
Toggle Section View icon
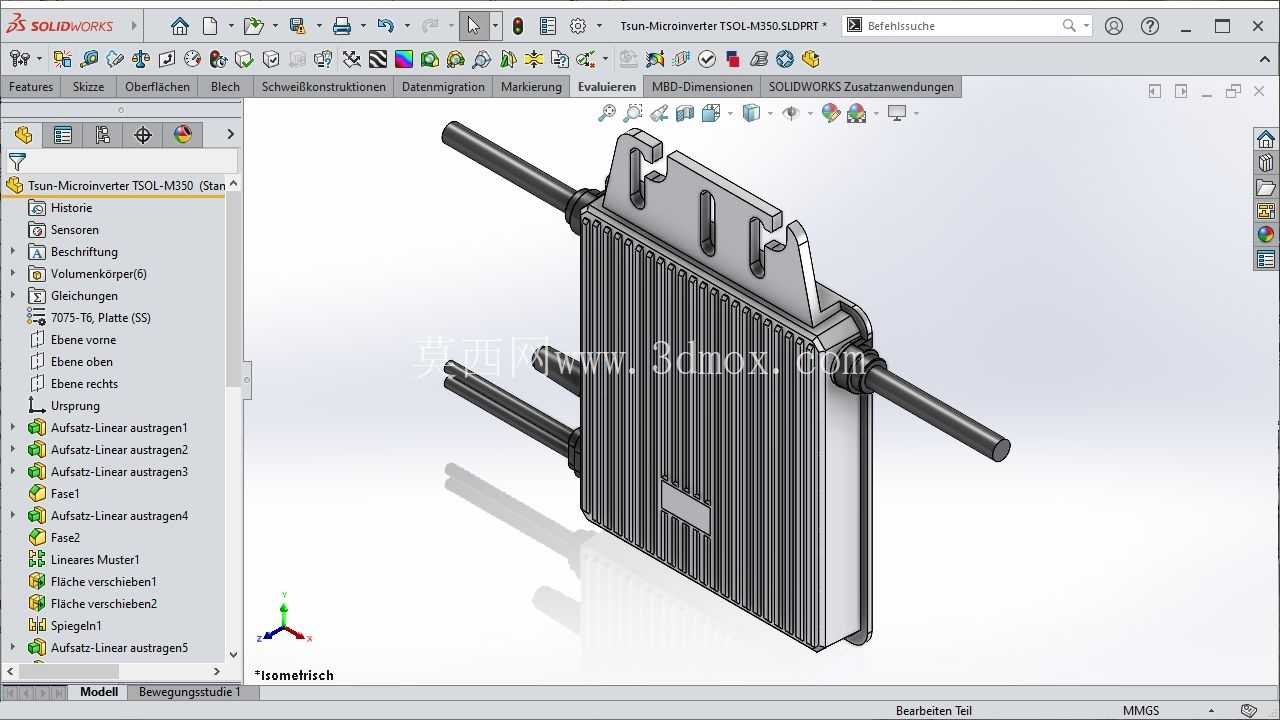[685, 113]
